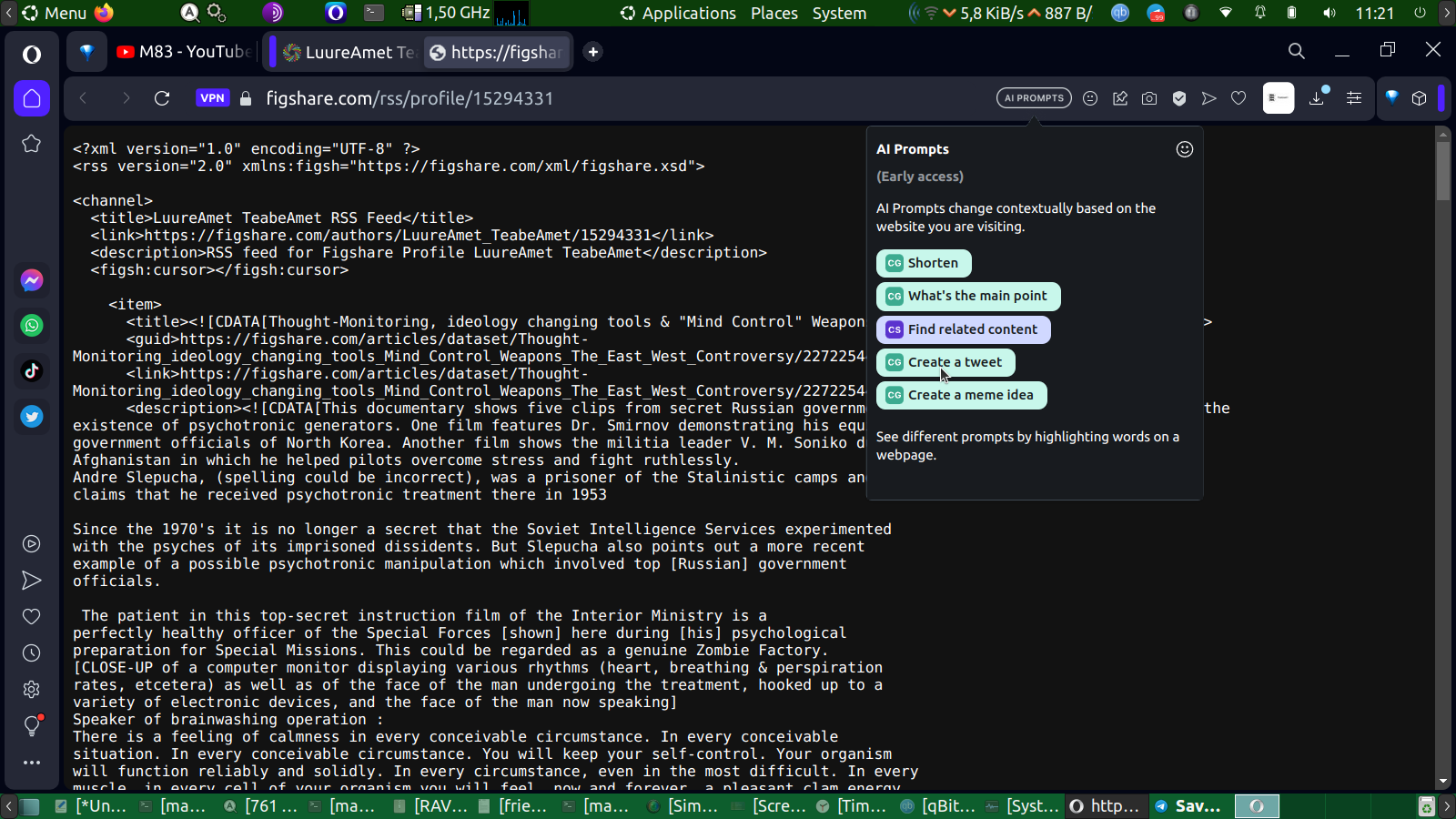Open Messenger in the Opera sidebar
The image size is (1456, 819).
click(x=32, y=280)
